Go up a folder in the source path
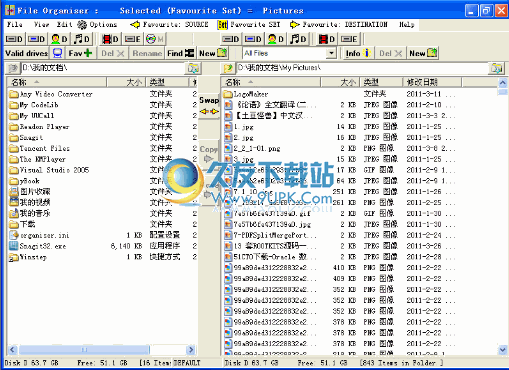 click(x=13, y=68)
